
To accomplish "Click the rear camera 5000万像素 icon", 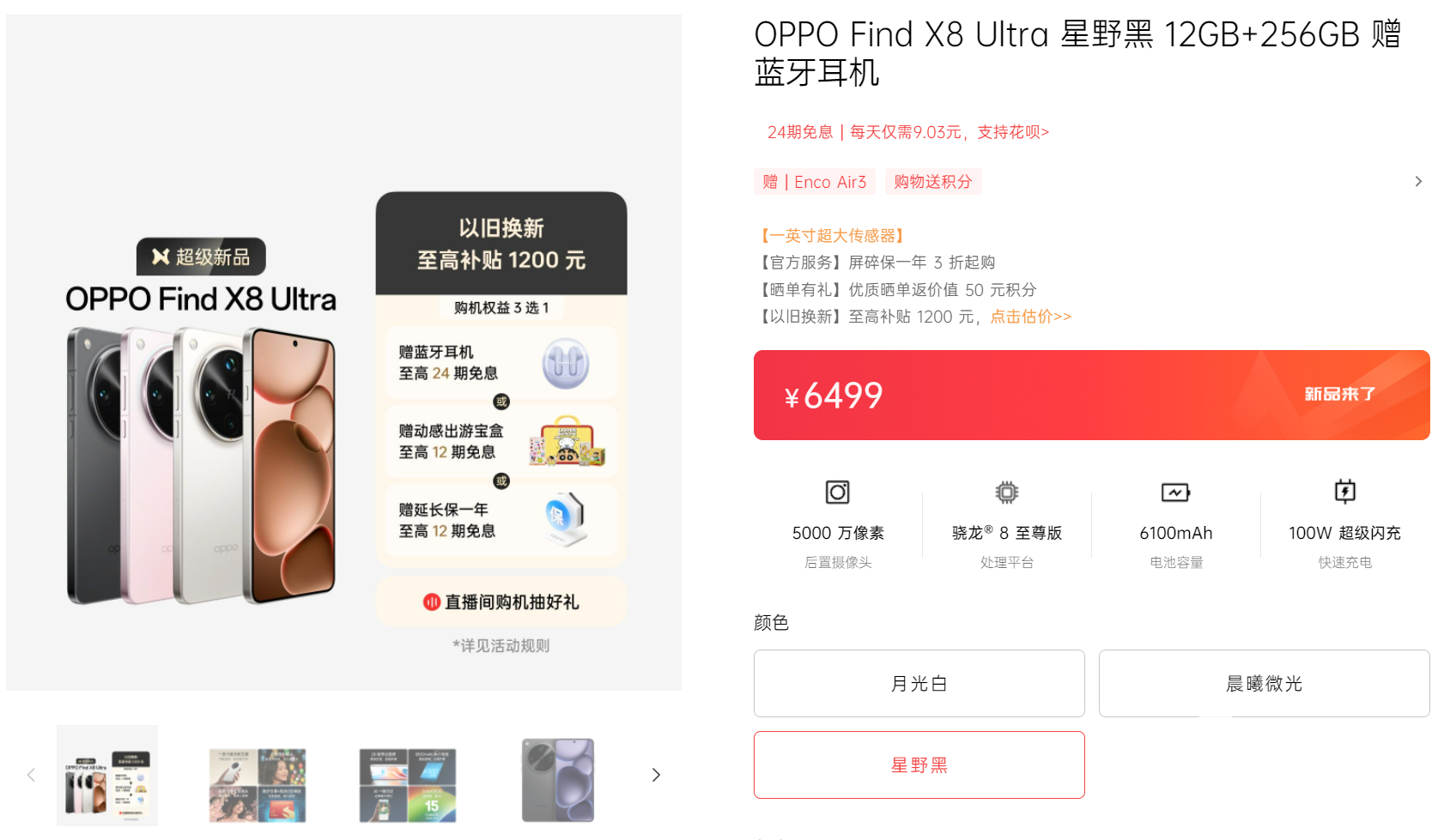I will [x=837, y=493].
